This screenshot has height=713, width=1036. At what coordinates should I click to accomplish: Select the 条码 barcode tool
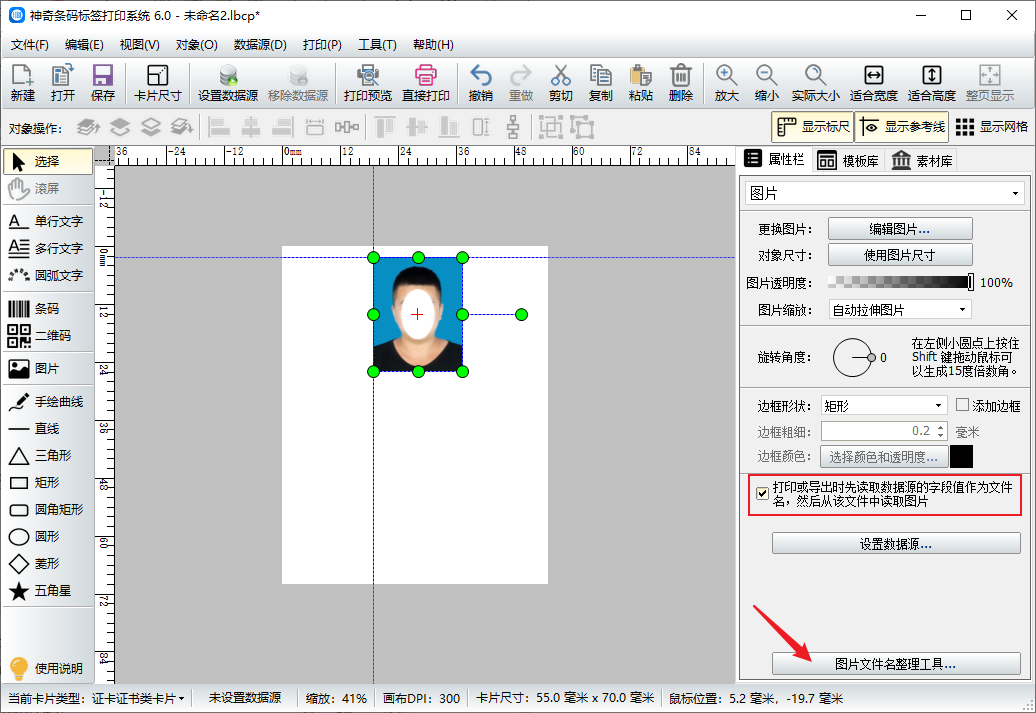pos(46,309)
